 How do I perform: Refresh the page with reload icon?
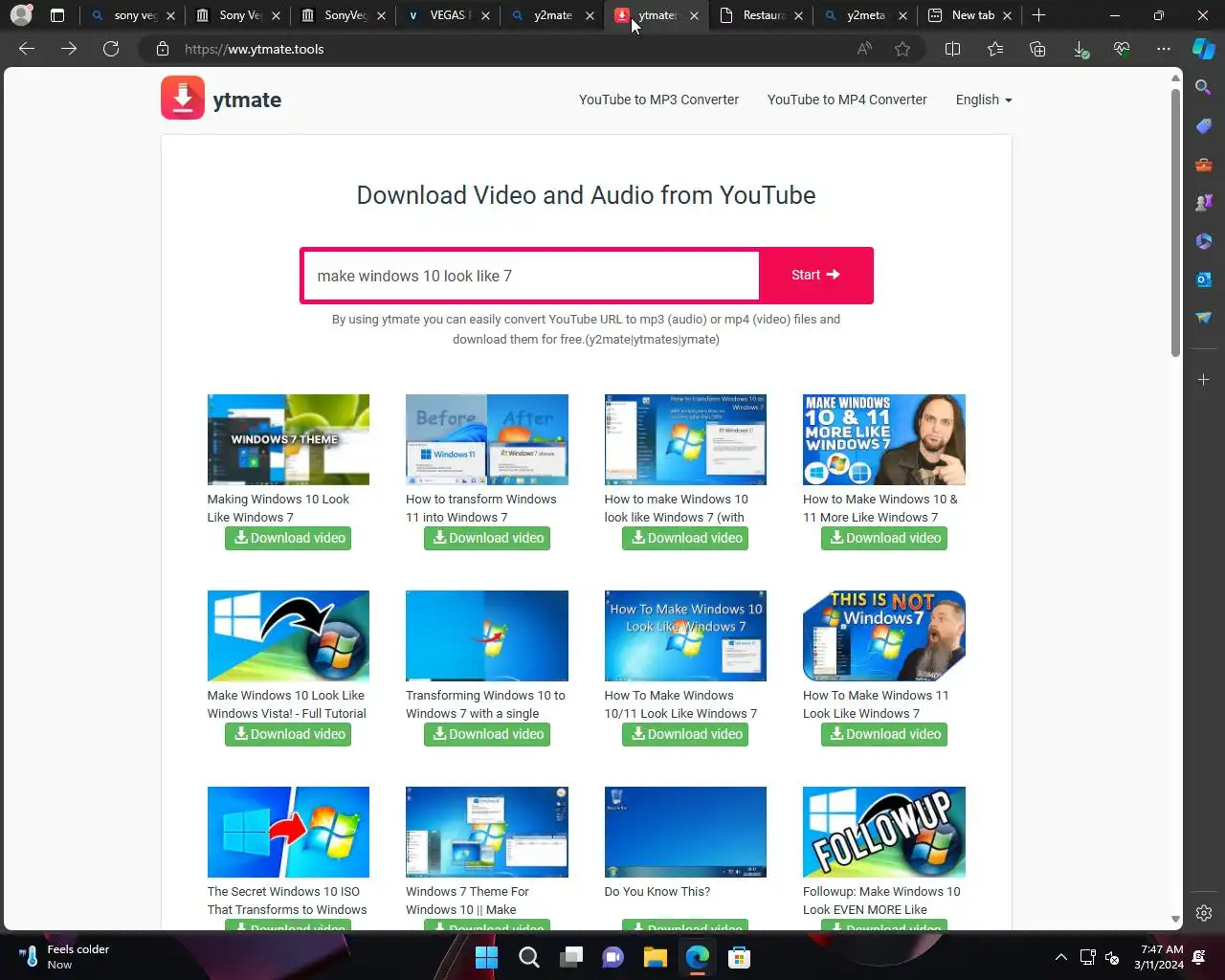click(x=111, y=49)
